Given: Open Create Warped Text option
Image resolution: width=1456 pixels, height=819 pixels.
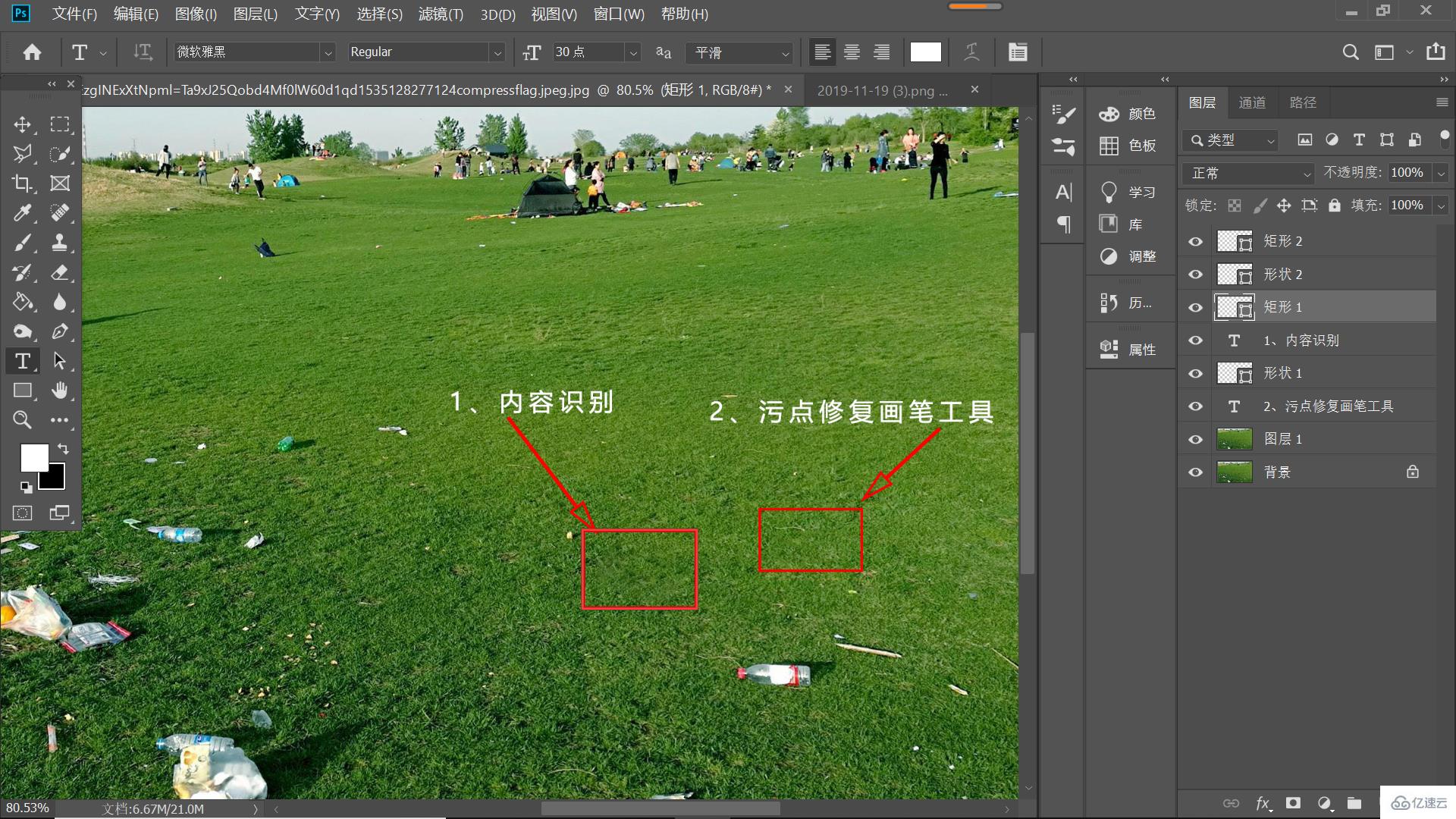Looking at the screenshot, I should [x=971, y=52].
